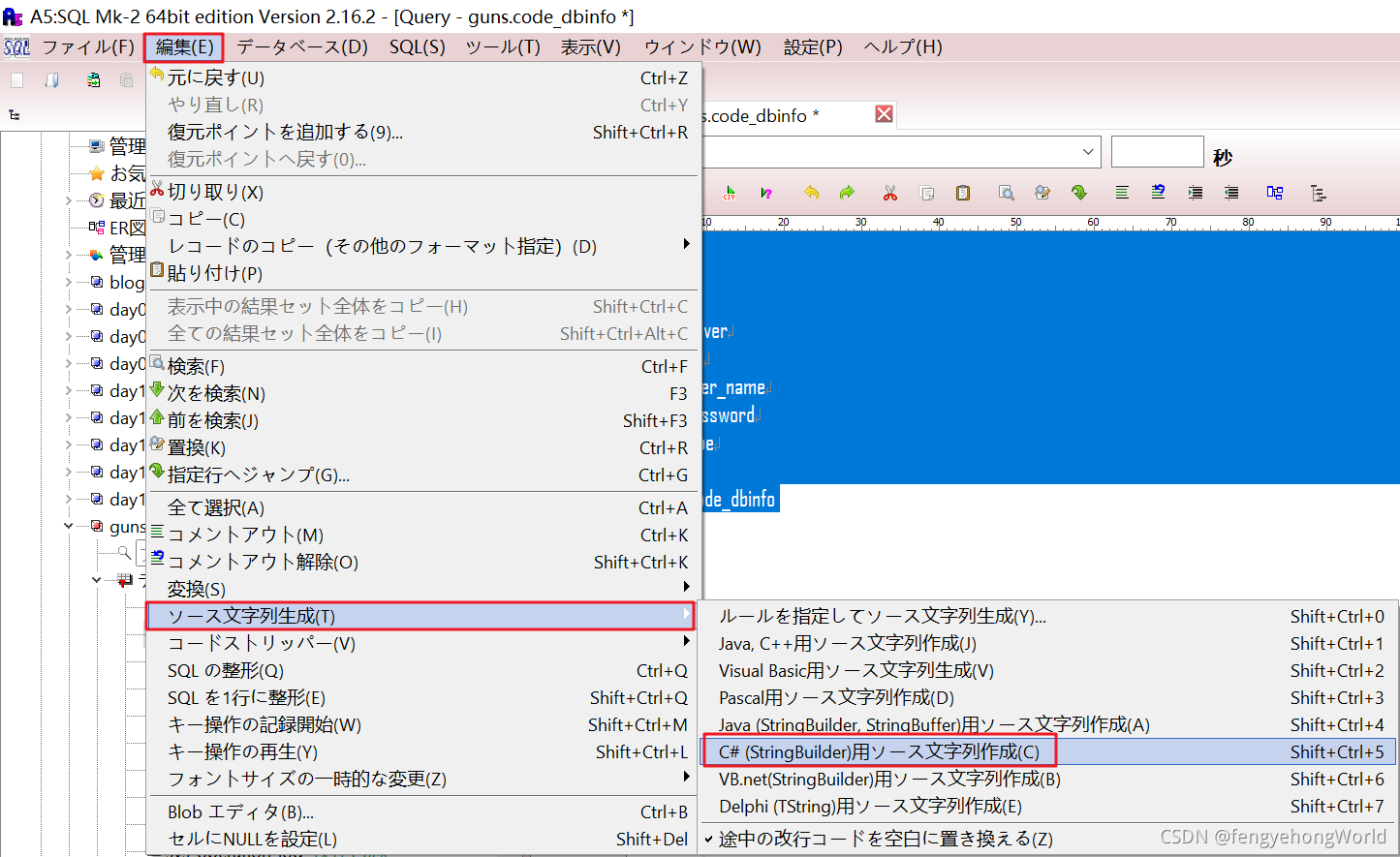This screenshot has height=857, width=1400.
Task: Choose Pascal用ソース文字列作成(D)
Action: pyautogui.click(x=1048, y=697)
